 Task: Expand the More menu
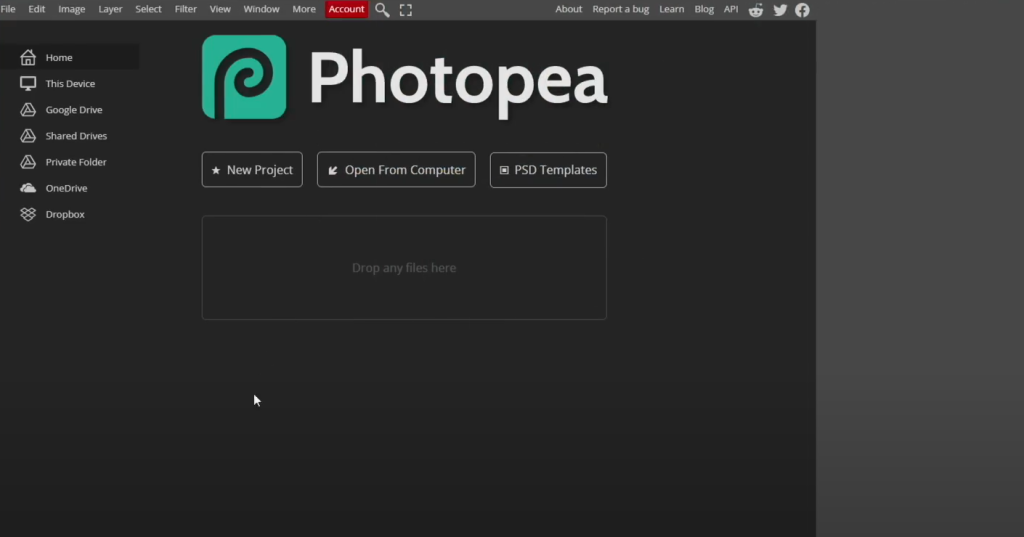(304, 9)
